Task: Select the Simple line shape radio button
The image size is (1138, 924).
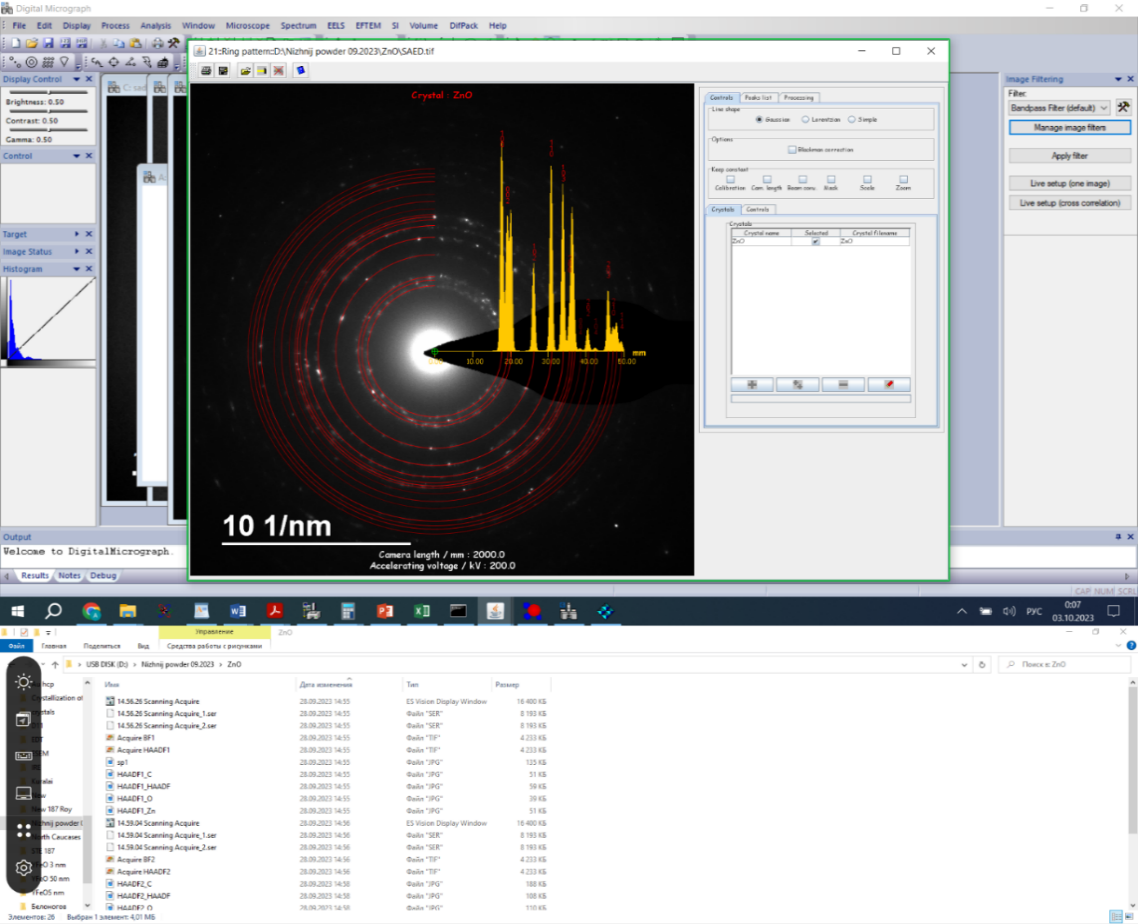Action: point(851,120)
